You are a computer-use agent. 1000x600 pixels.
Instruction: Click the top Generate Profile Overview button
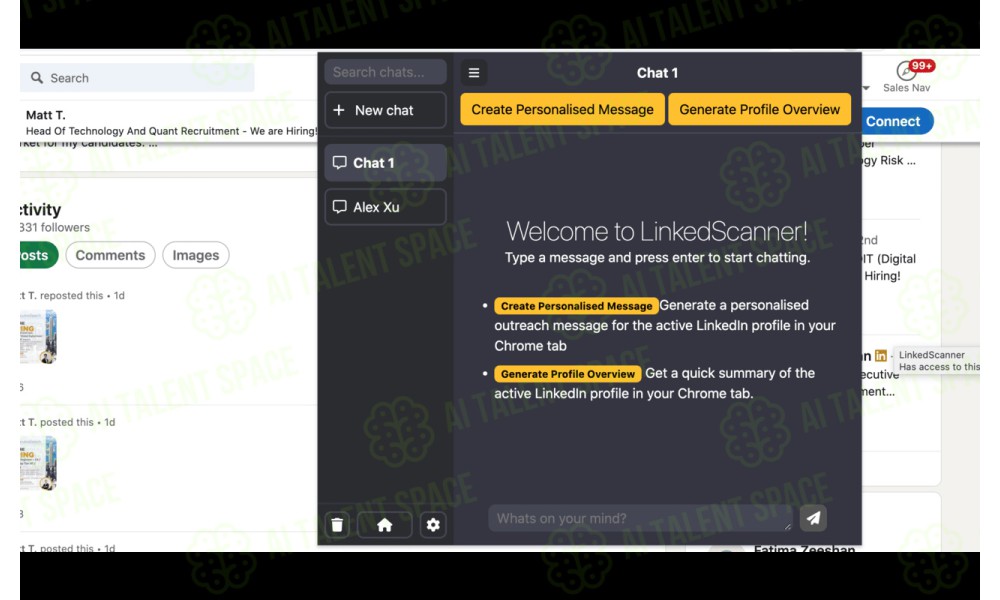click(x=760, y=109)
